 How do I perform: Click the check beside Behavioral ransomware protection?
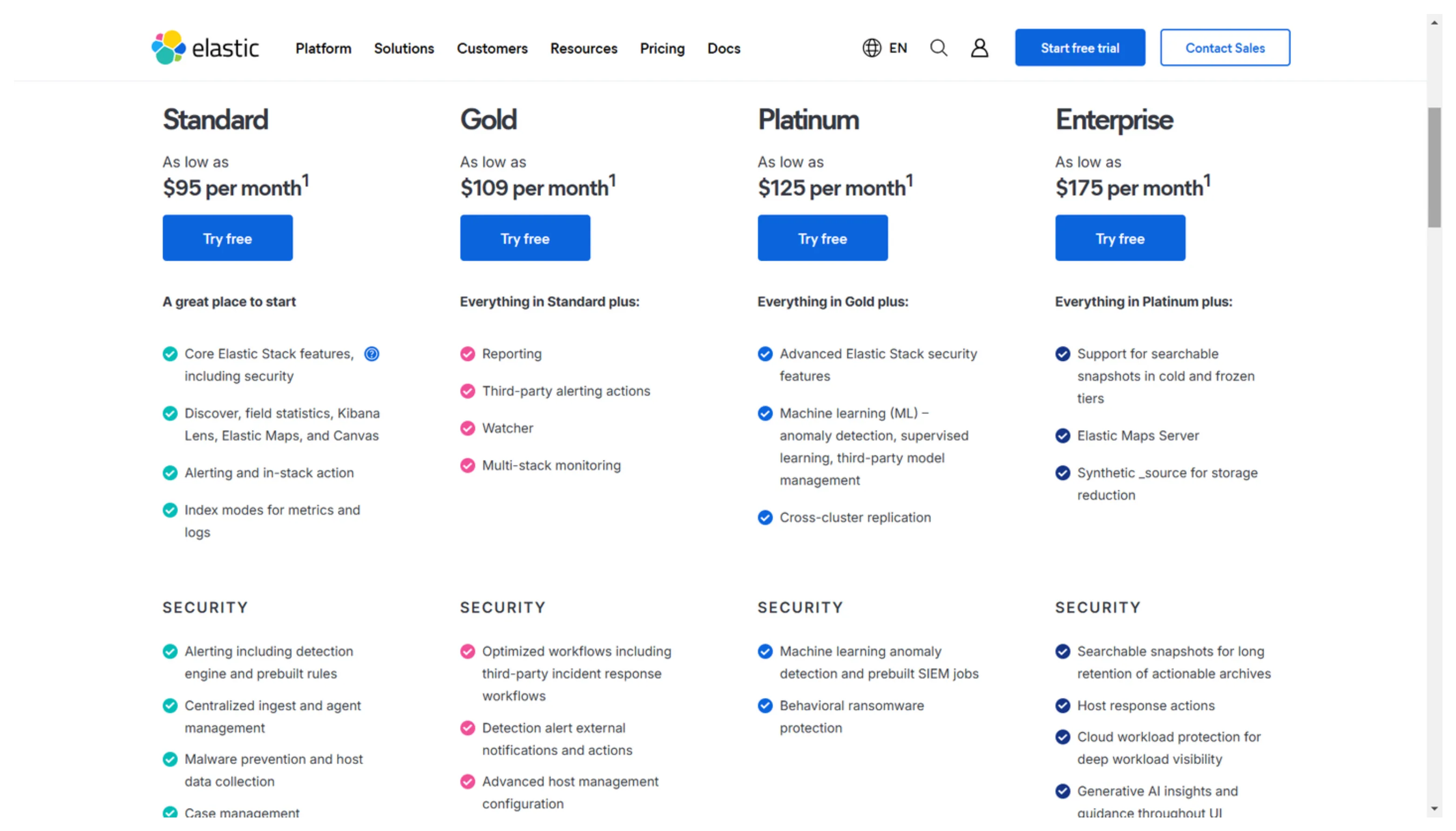(765, 705)
